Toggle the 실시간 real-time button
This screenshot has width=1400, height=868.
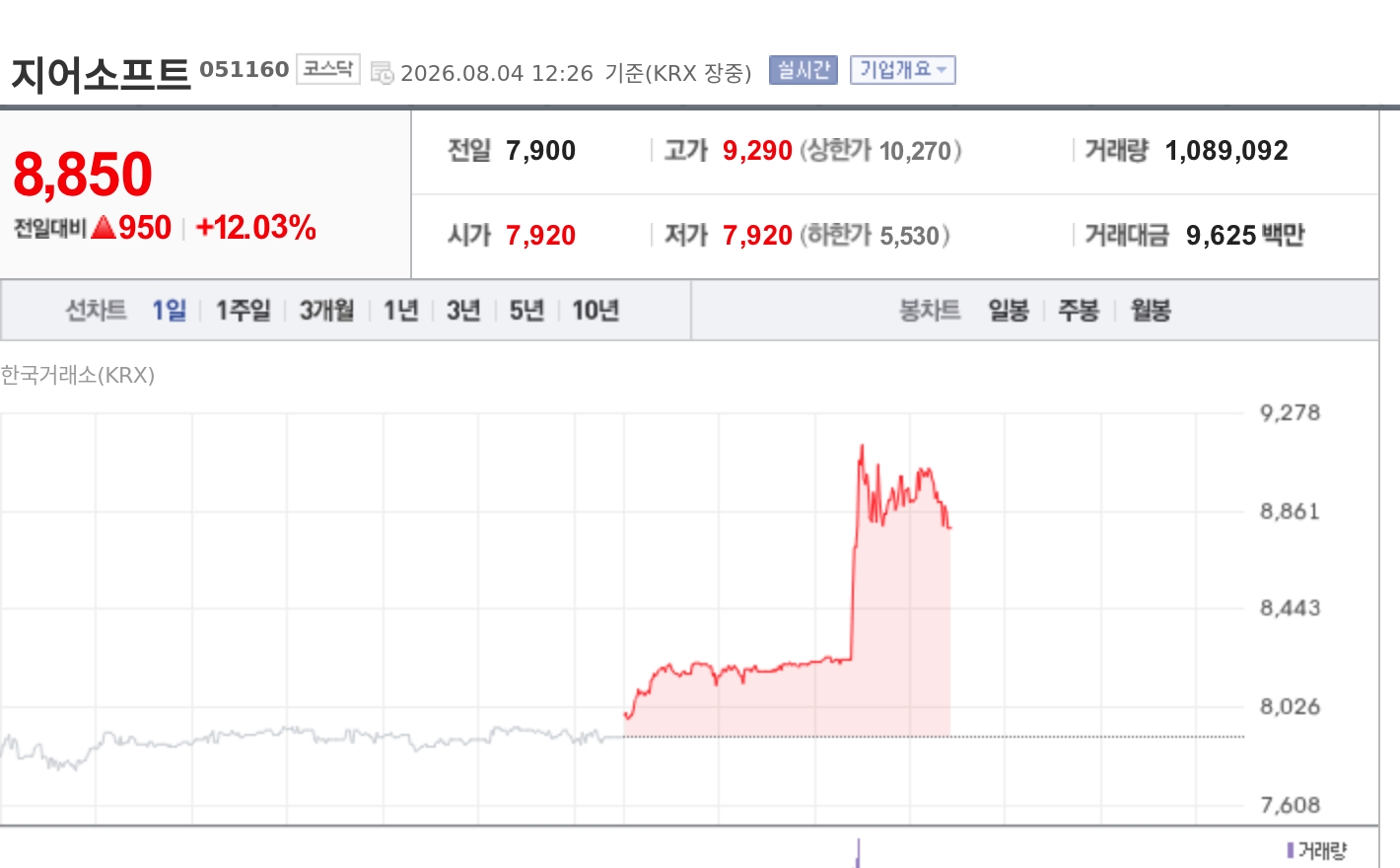[804, 70]
